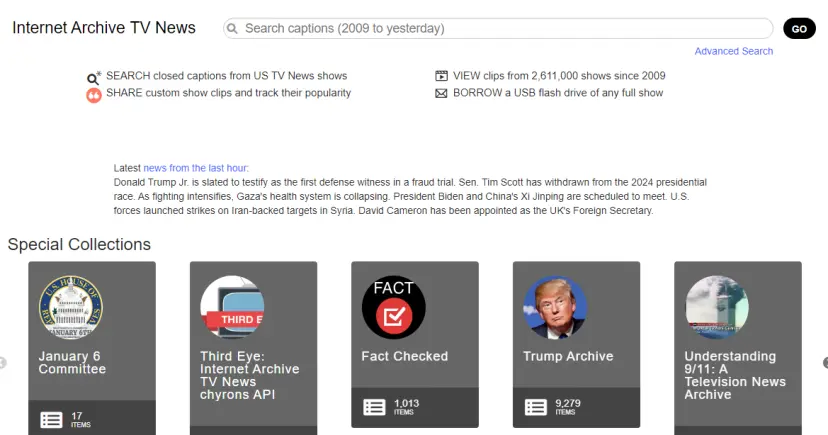
Task: Click the 'SEARCH closed captions from US TV News shows' text
Action: click(227, 75)
